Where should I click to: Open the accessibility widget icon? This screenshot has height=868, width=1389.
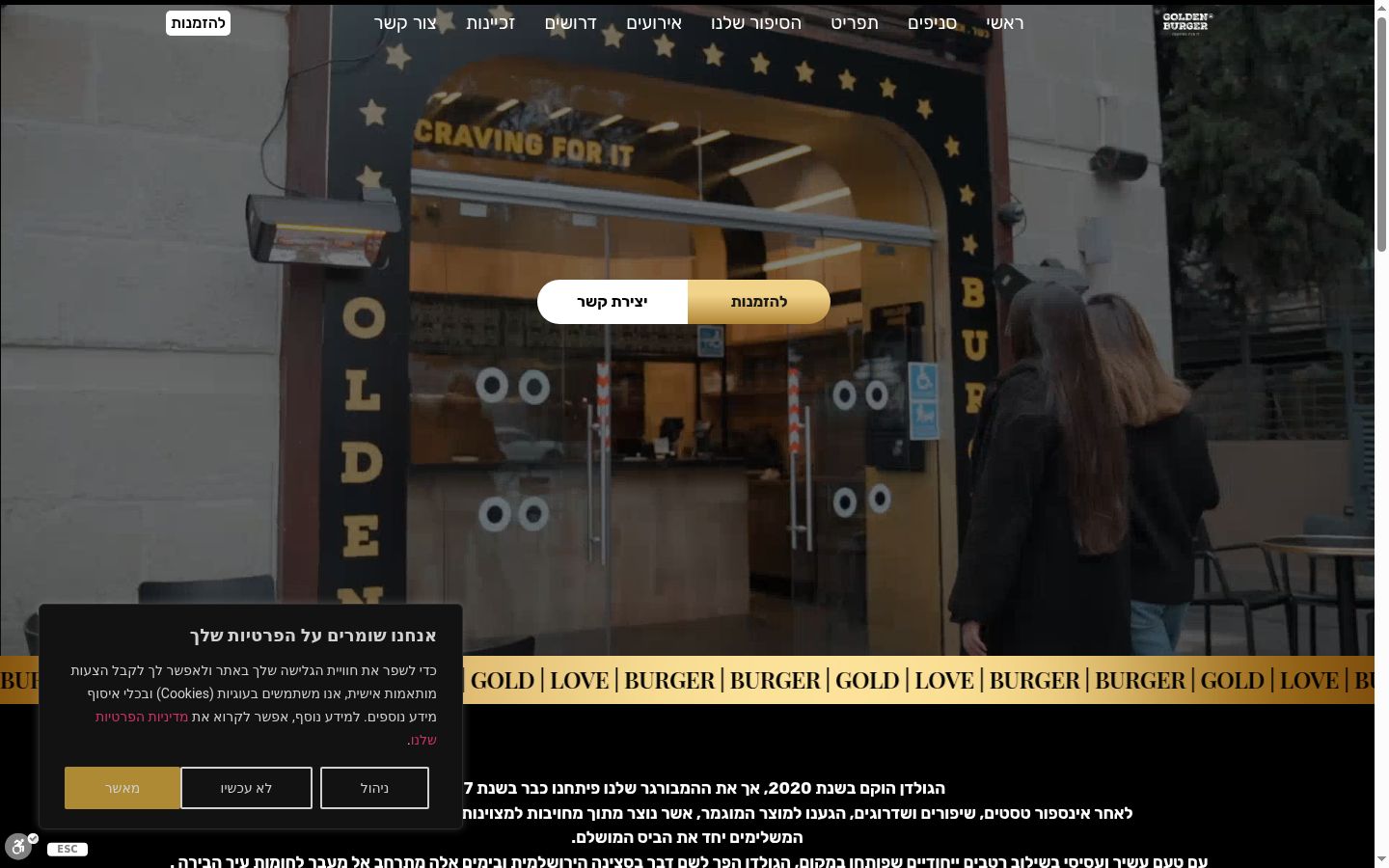19,848
